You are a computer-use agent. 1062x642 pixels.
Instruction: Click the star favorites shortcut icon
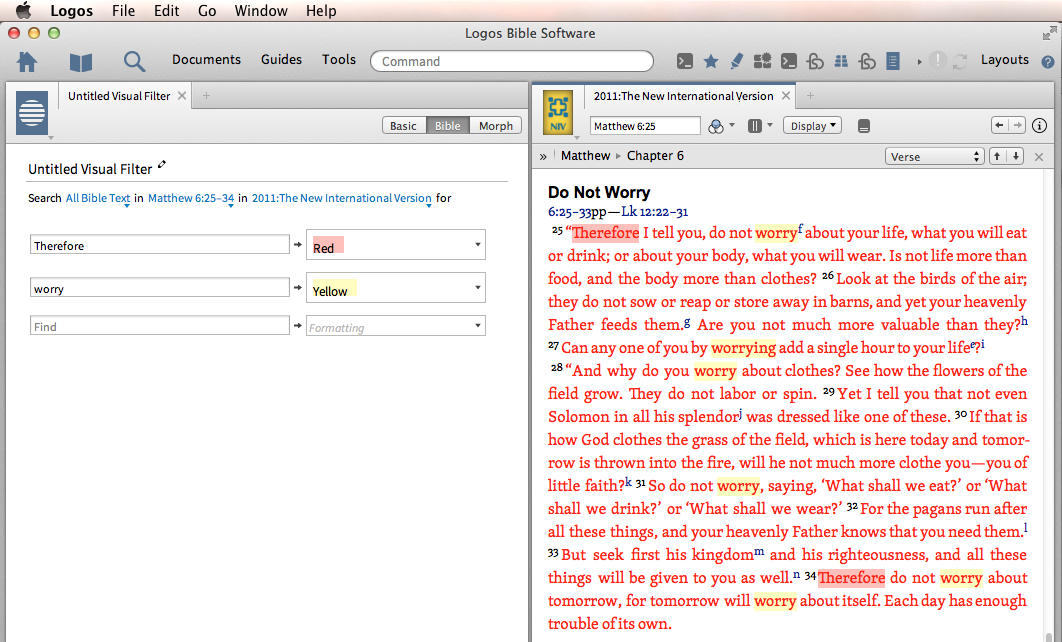(x=710, y=62)
